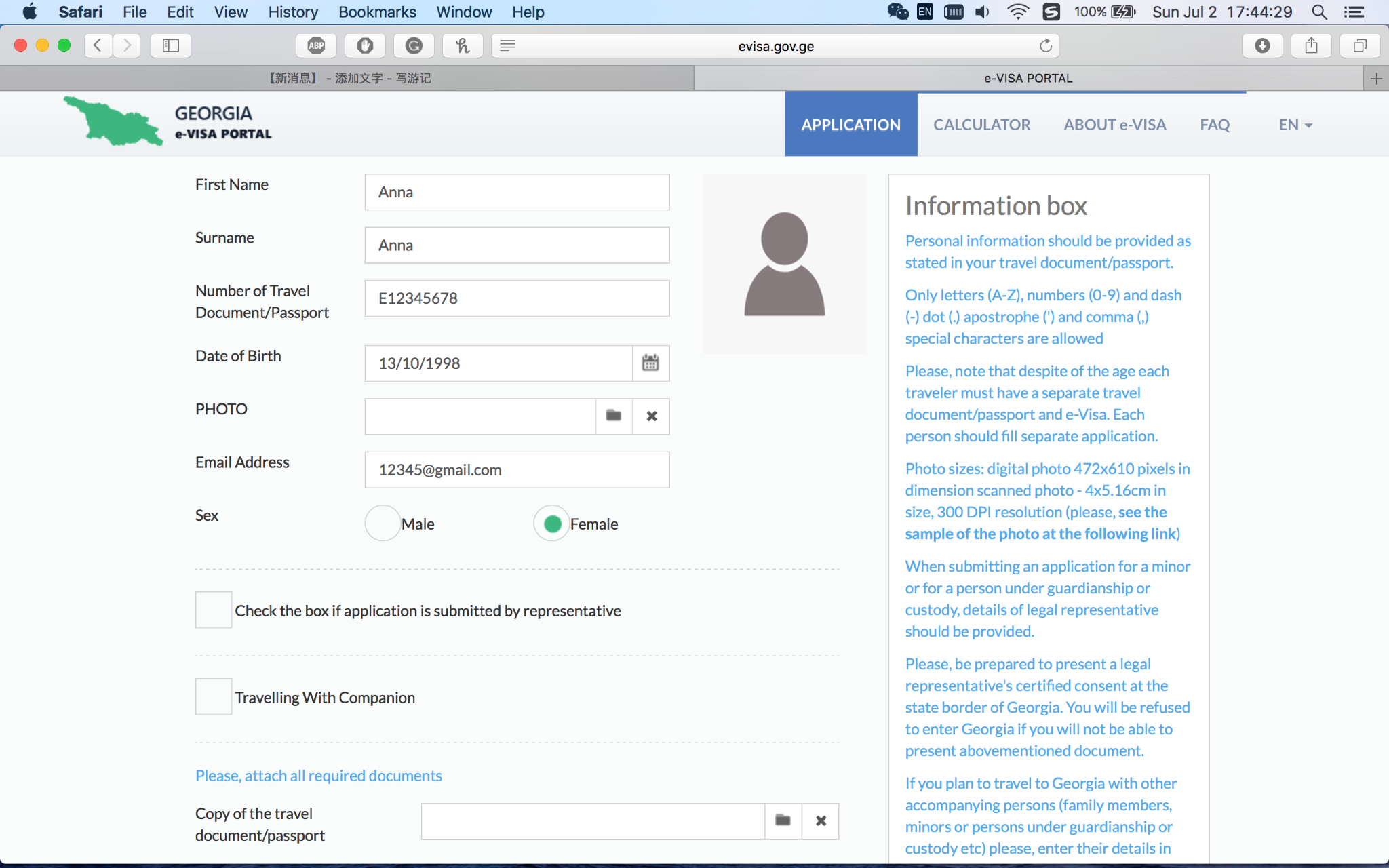Open the Bookmarks menu
The height and width of the screenshot is (868, 1389).
[x=377, y=12]
